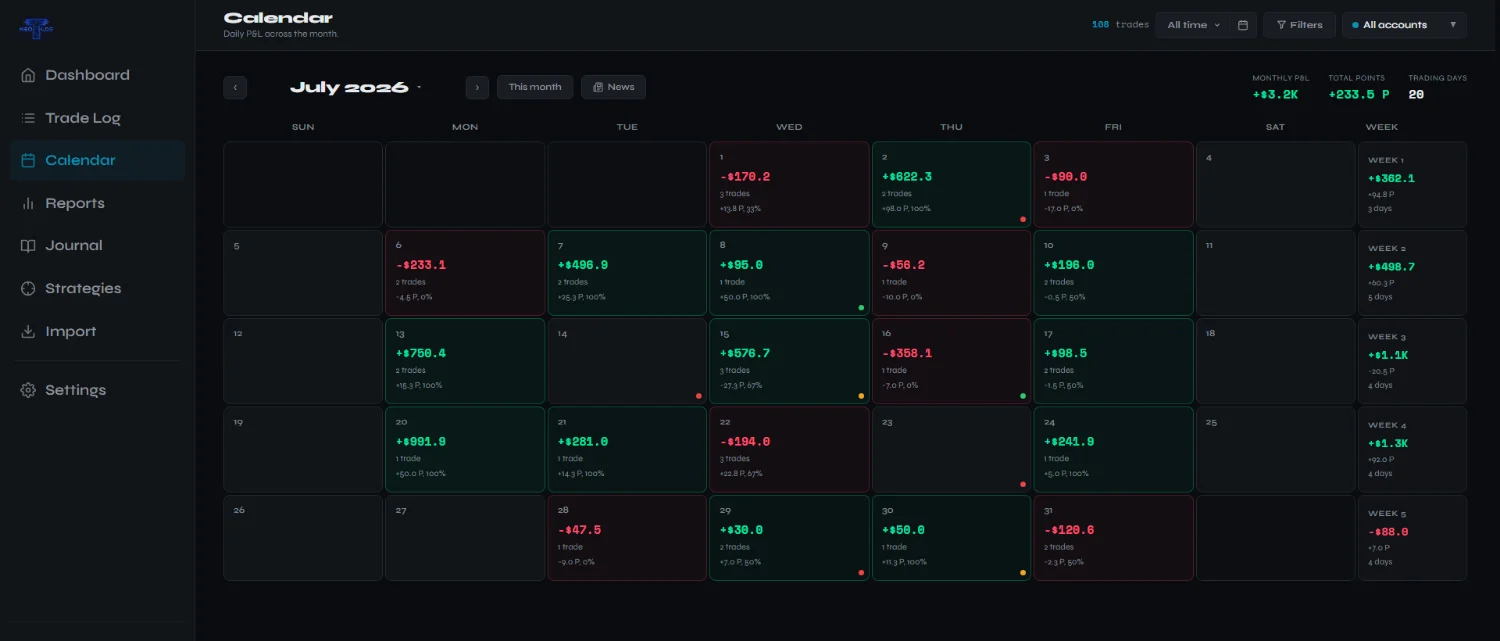The width and height of the screenshot is (1500, 641).
Task: Click the Import download icon
Action: [28, 332]
